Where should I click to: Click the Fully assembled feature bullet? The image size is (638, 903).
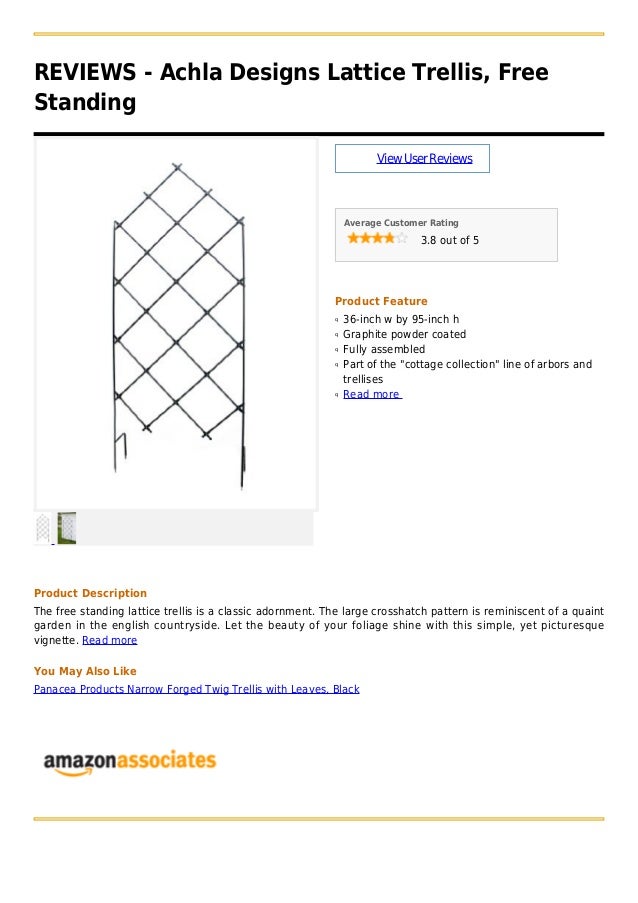click(384, 349)
